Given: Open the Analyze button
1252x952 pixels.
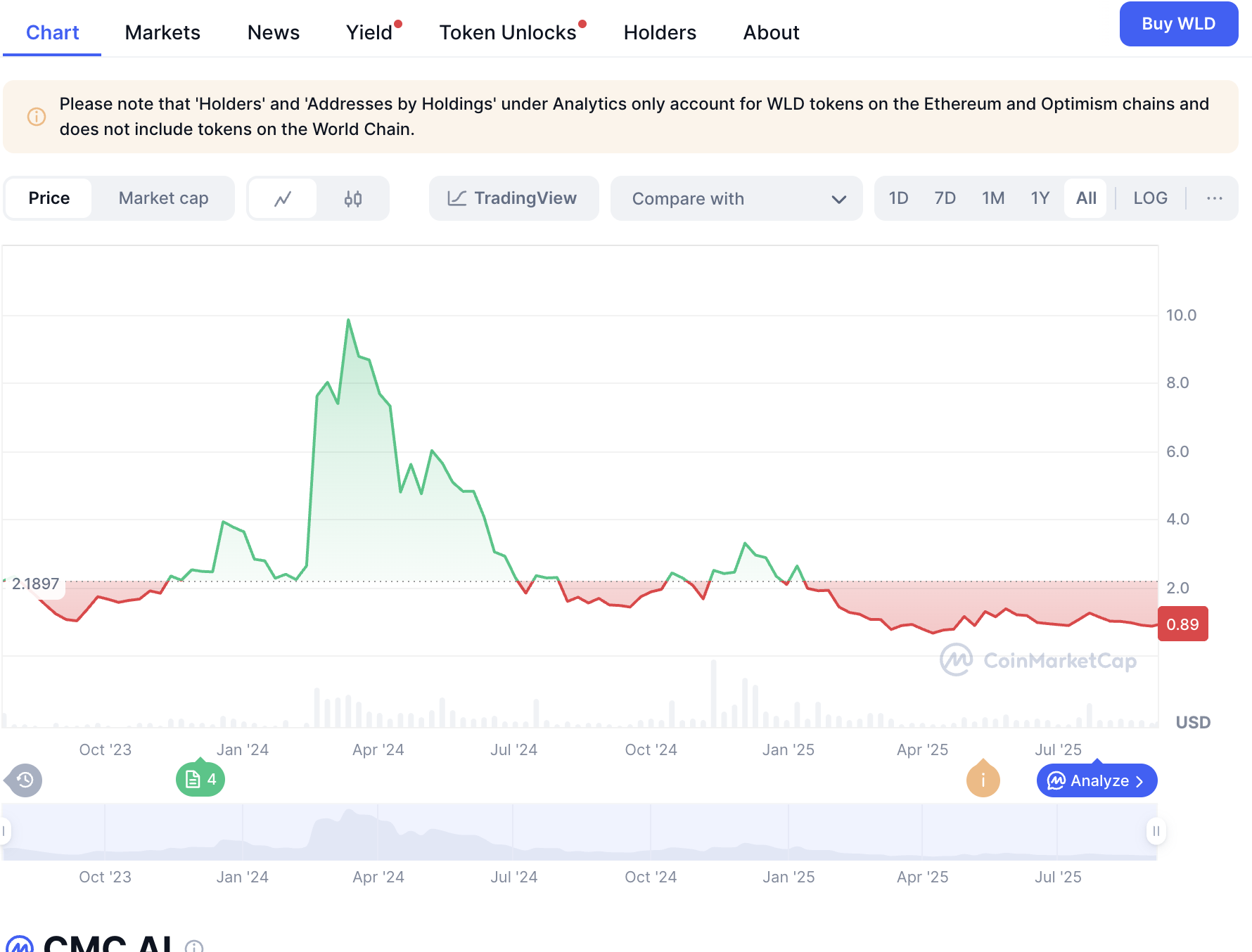Looking at the screenshot, I should click(1097, 780).
